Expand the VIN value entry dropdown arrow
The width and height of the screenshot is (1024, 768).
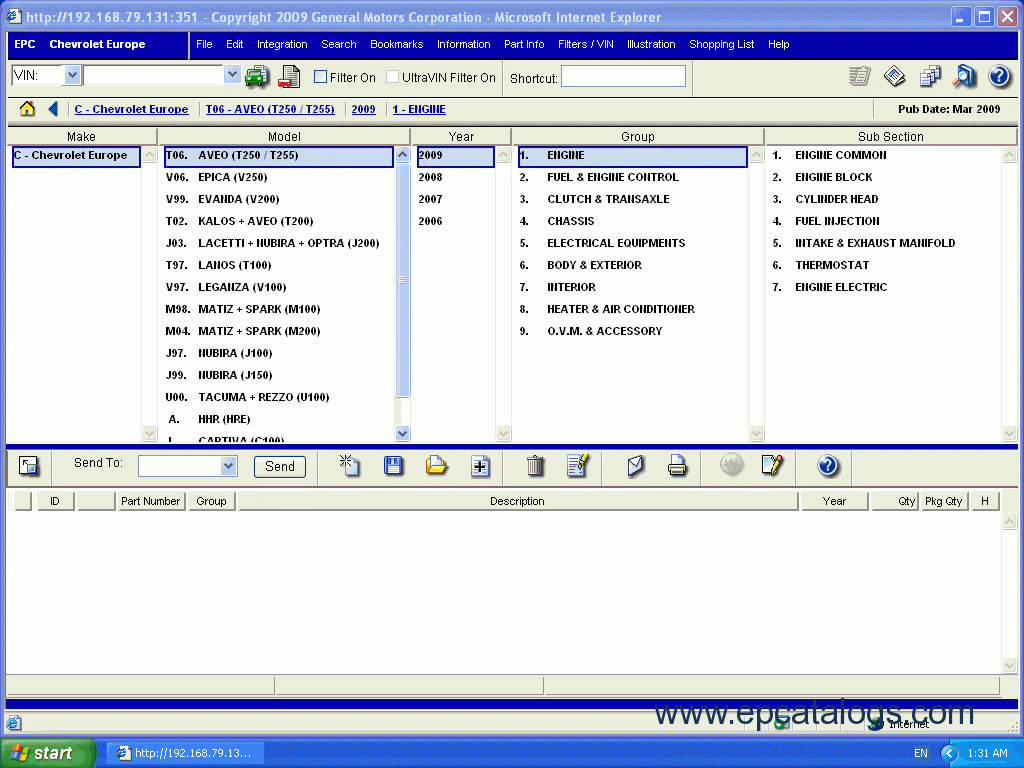tap(232, 75)
